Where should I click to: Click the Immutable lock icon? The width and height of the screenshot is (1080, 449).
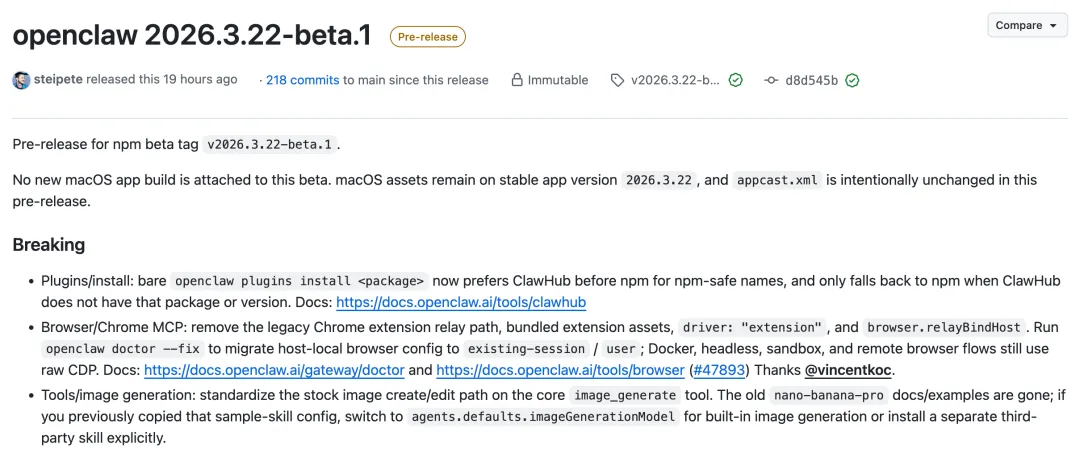(517, 80)
